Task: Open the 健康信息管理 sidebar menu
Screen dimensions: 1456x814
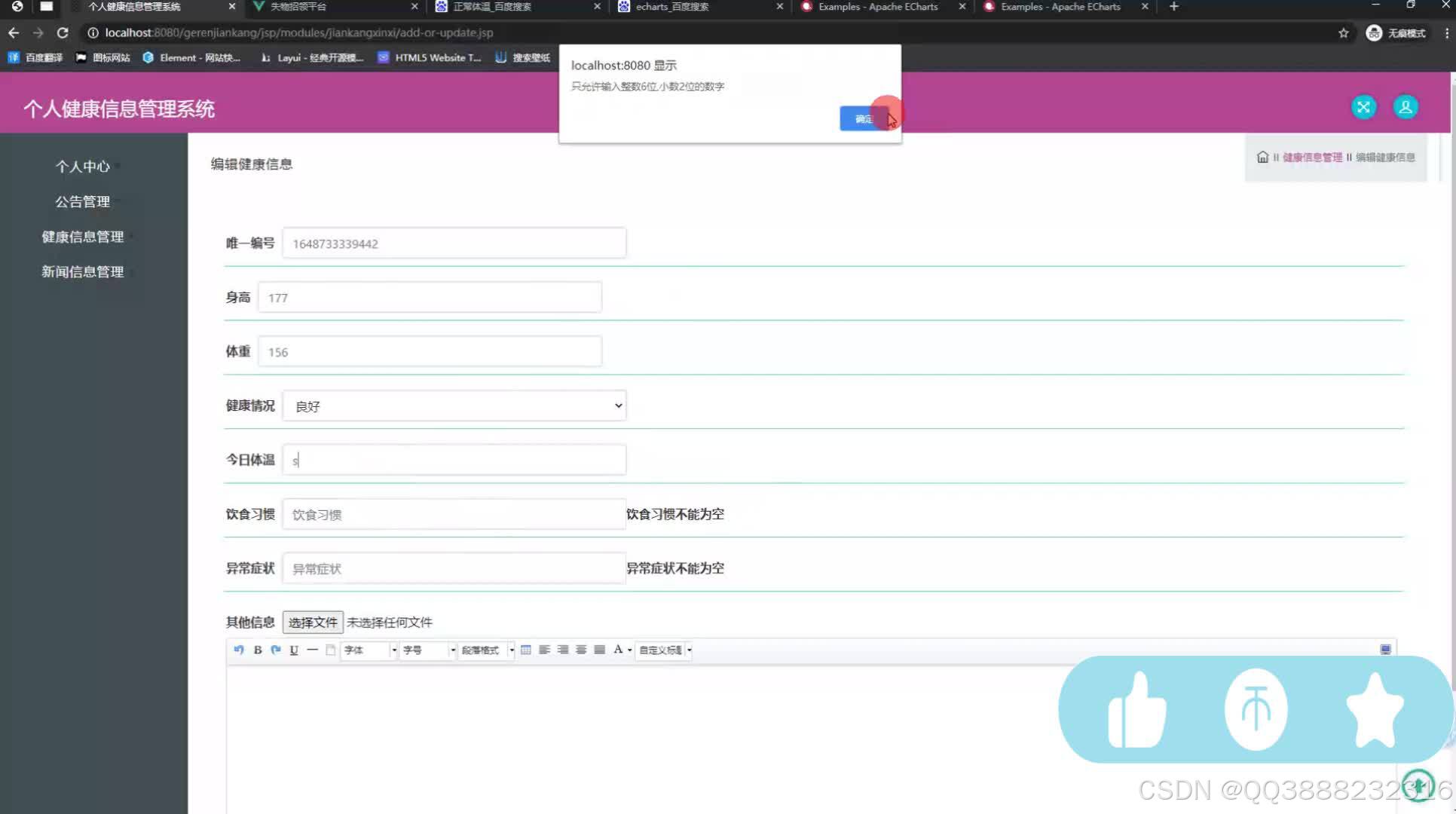Action: [84, 237]
